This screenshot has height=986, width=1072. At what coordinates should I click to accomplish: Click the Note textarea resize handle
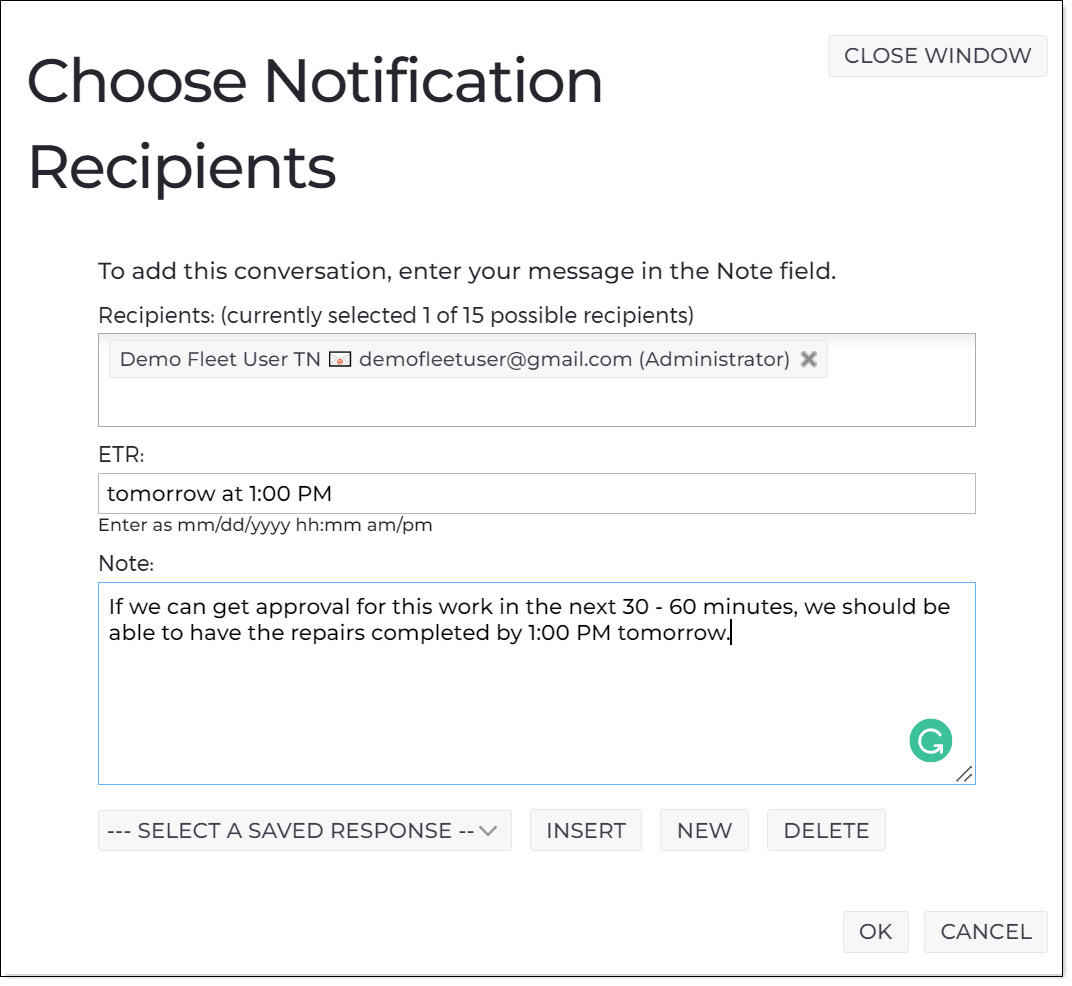click(964, 774)
